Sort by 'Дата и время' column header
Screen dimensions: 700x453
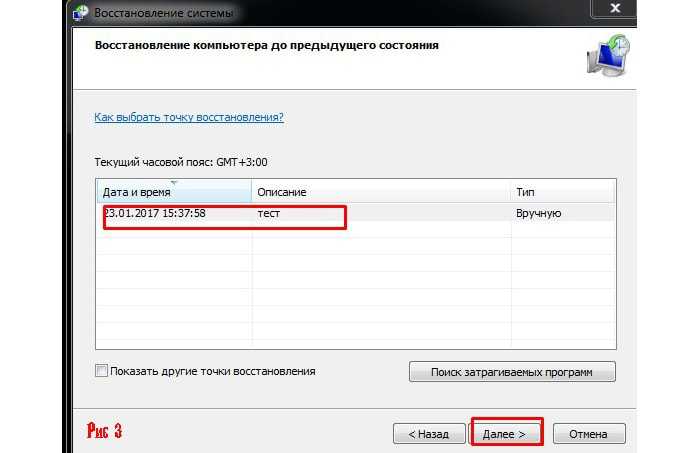[174, 192]
